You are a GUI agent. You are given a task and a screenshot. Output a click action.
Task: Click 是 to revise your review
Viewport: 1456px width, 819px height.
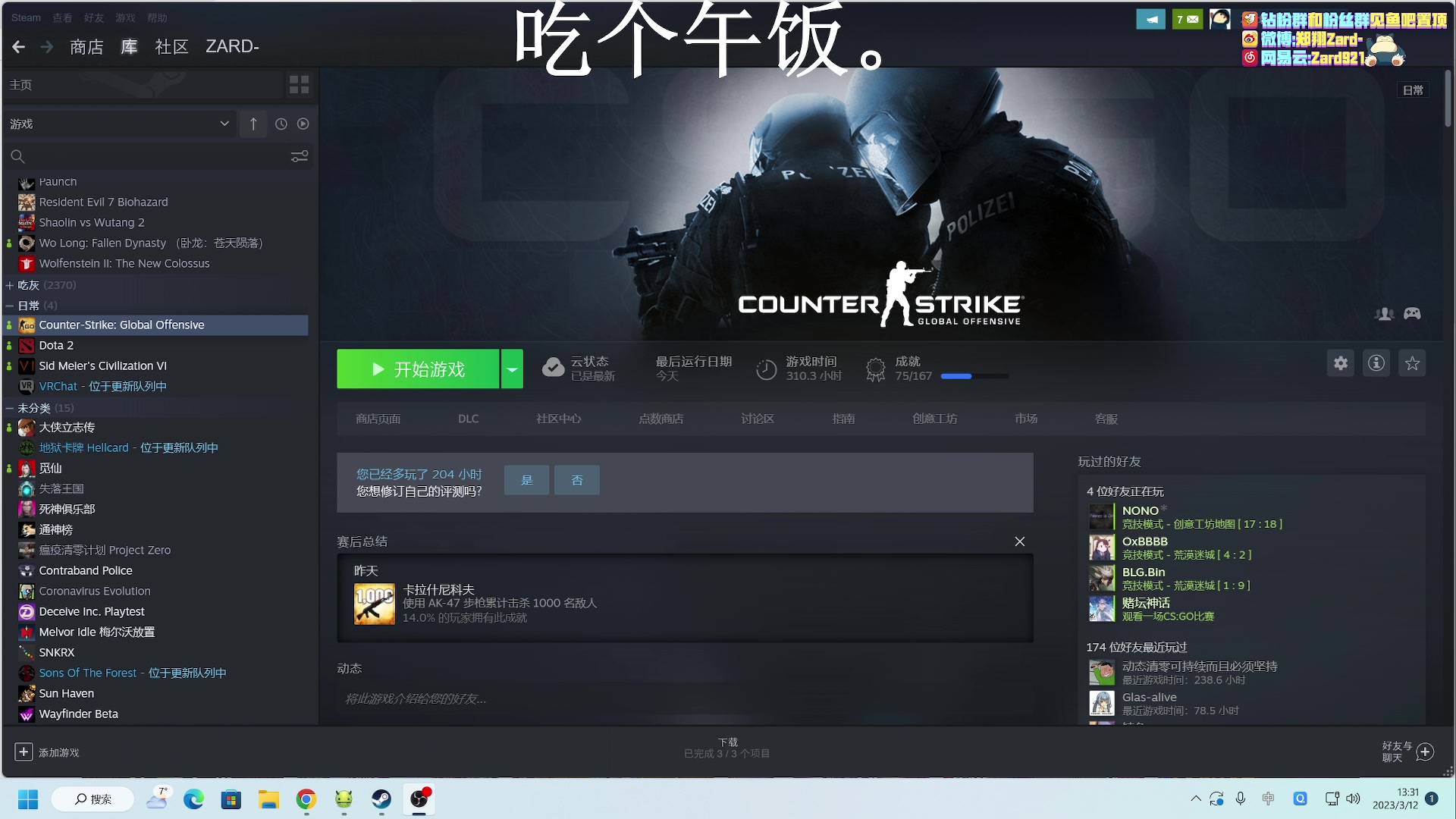[526, 480]
